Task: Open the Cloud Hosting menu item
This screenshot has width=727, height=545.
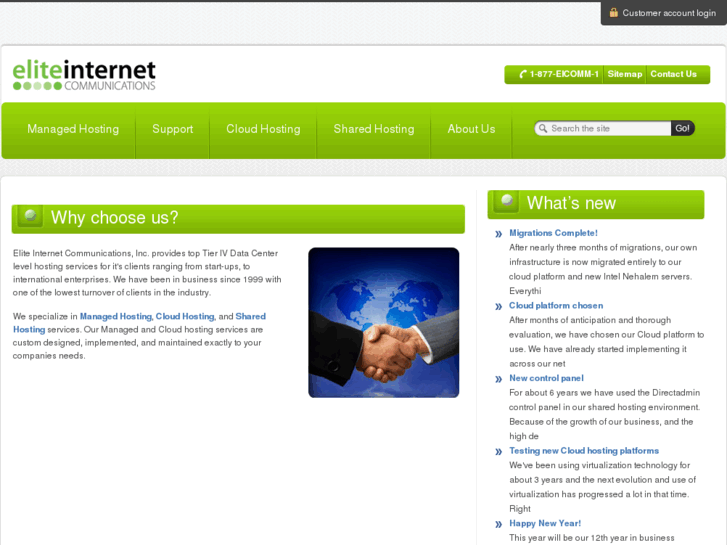Action: (263, 129)
